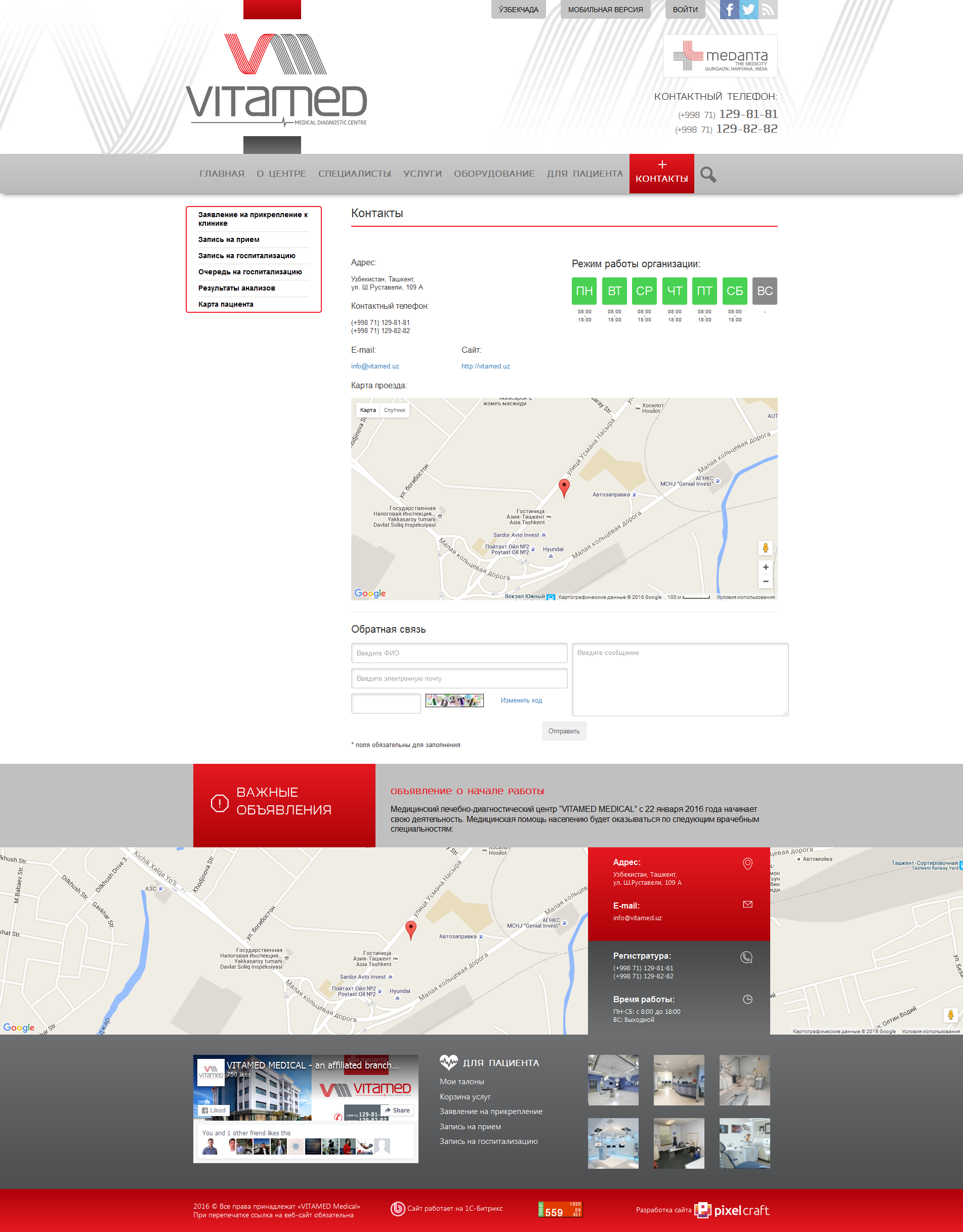
Task: Click the Street View pegman on bottom map
Action: [950, 1015]
